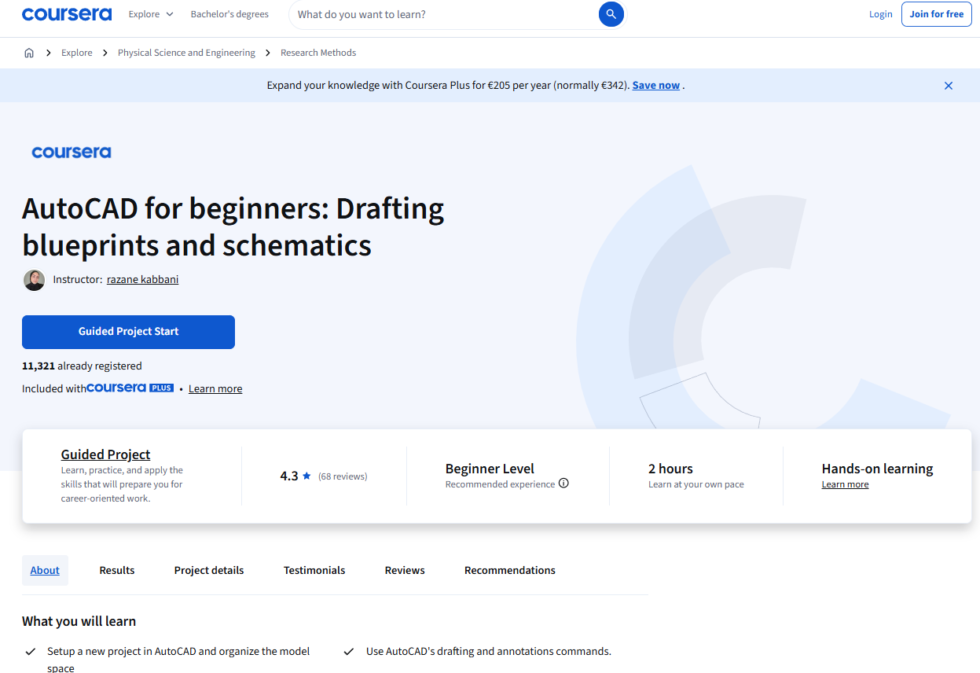Screen dimensions: 980x673
Task: Click the Coursera Plus logo badge
Action: 130,388
